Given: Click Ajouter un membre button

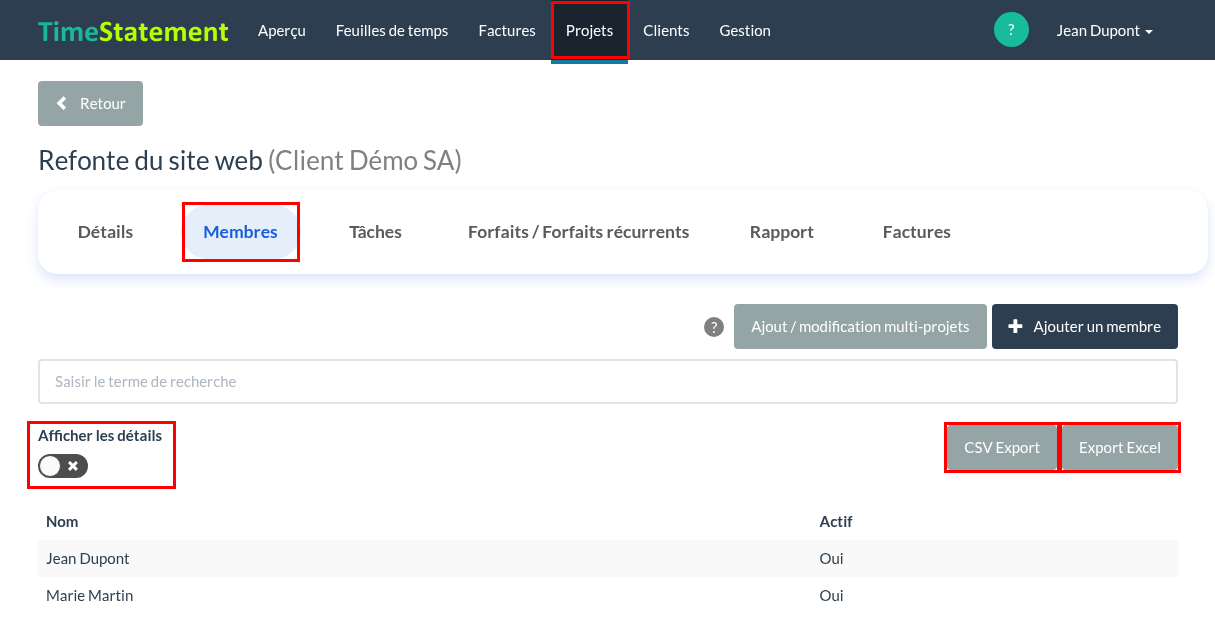Looking at the screenshot, I should (1085, 327).
